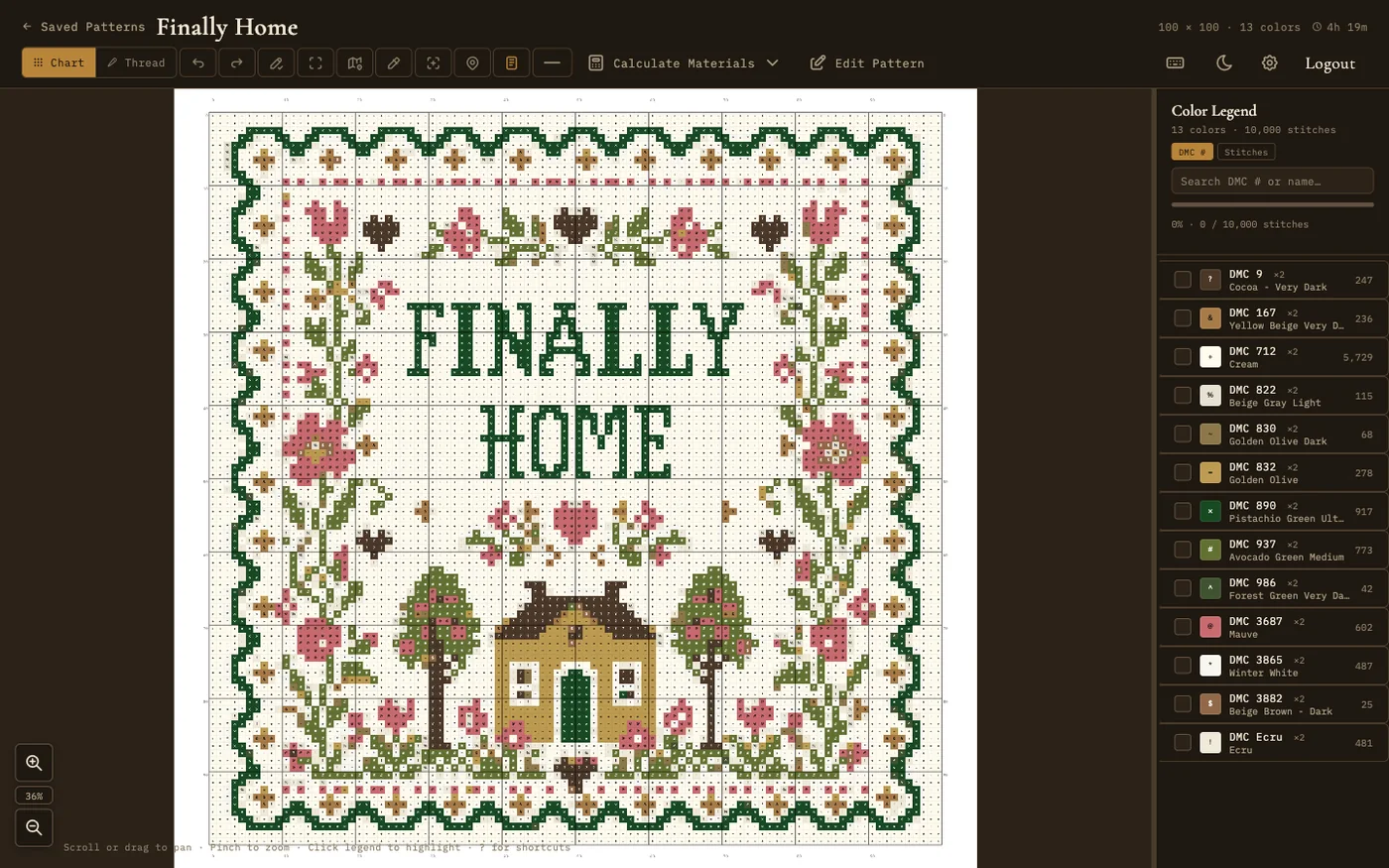The height and width of the screenshot is (868, 1389).
Task: Click the 917 stitch count for Pistachio Green
Action: tap(1363, 512)
